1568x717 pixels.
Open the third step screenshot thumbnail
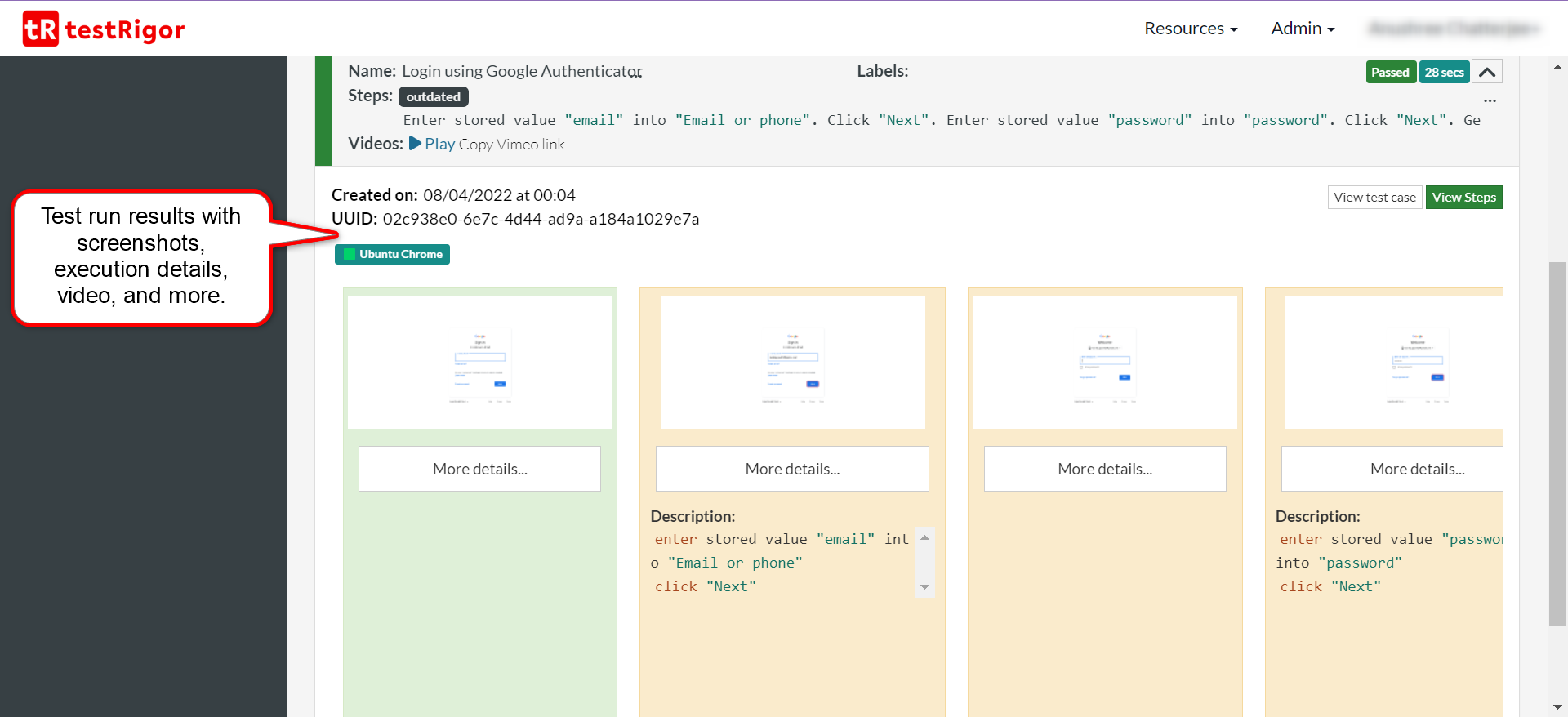tap(1104, 363)
